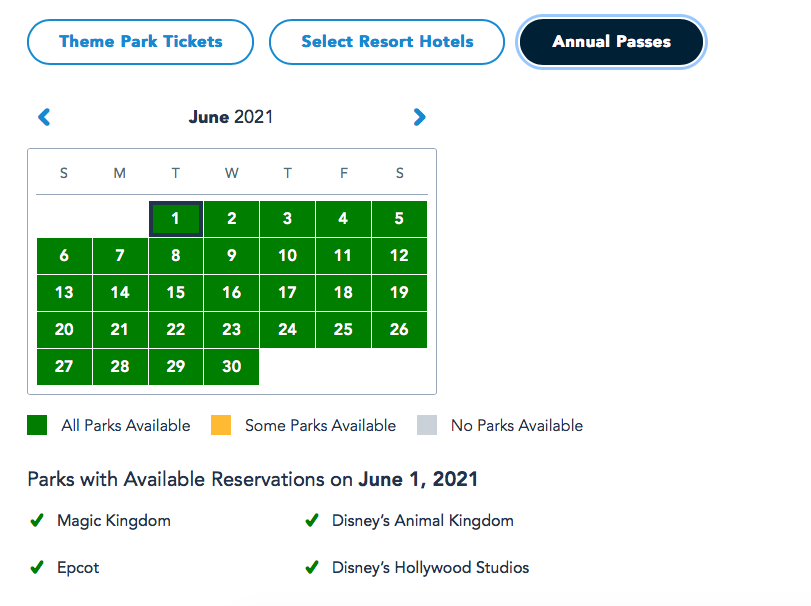Screen dimensions: 811x606
Task: Click green checkmark beside Magic Kingdom
Action: click(37, 521)
